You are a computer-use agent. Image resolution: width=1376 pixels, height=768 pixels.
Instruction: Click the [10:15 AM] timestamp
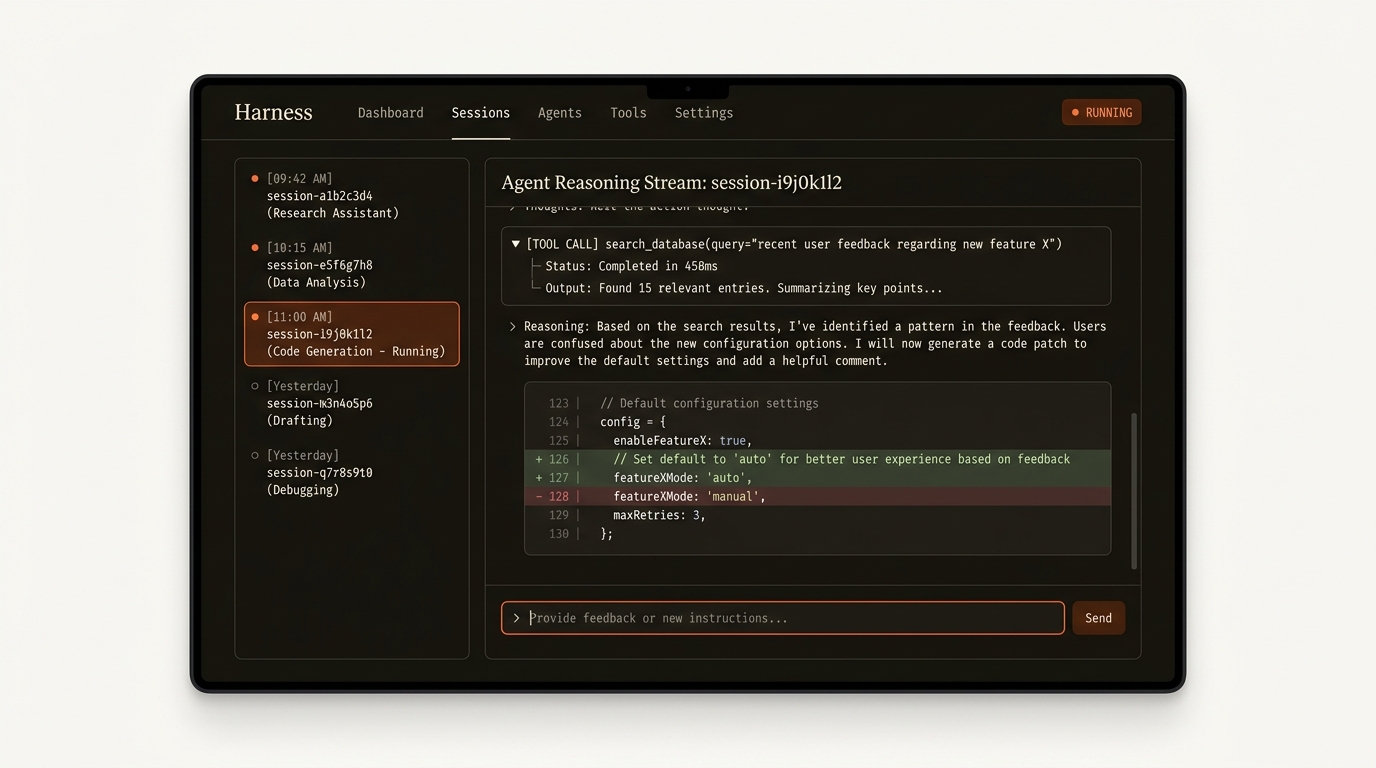(x=300, y=248)
